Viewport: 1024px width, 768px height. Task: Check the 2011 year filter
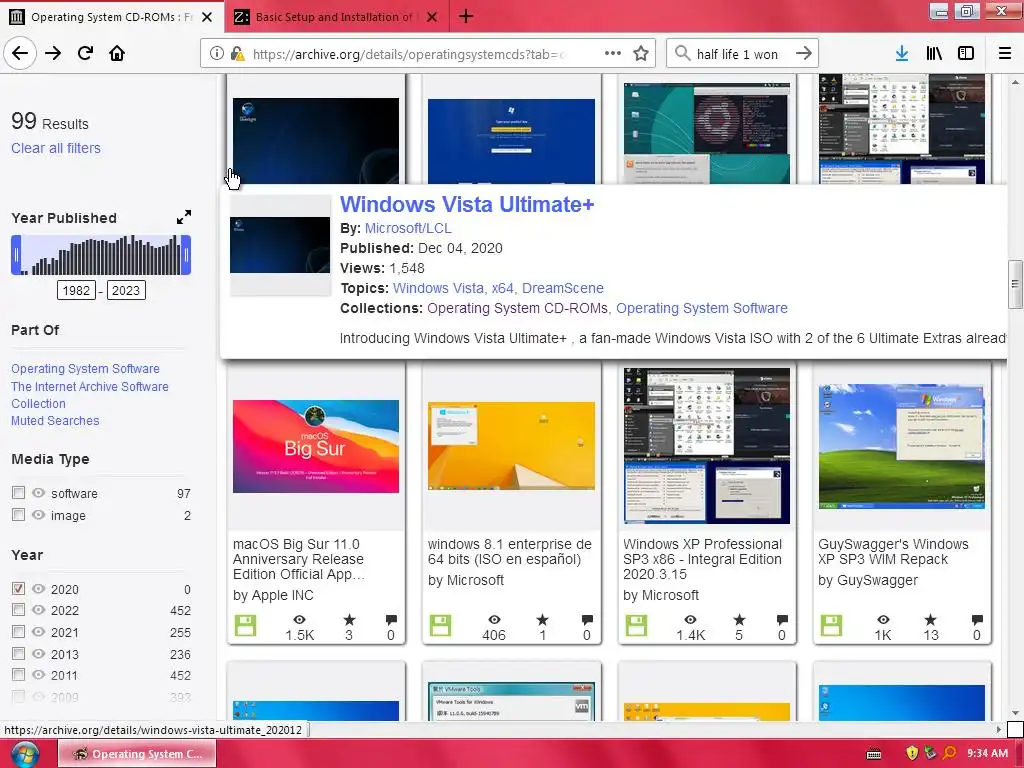18,675
